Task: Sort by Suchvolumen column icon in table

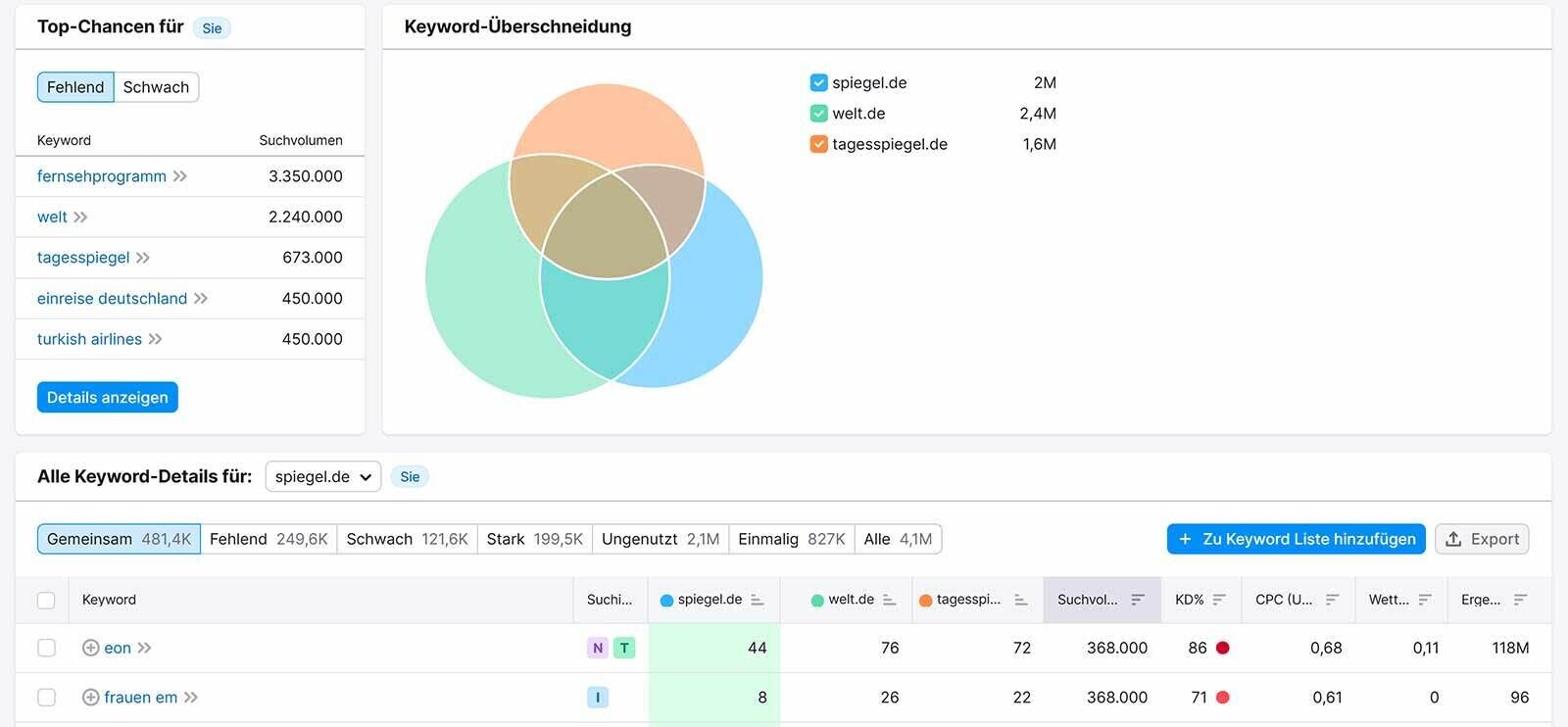Action: (1138, 600)
